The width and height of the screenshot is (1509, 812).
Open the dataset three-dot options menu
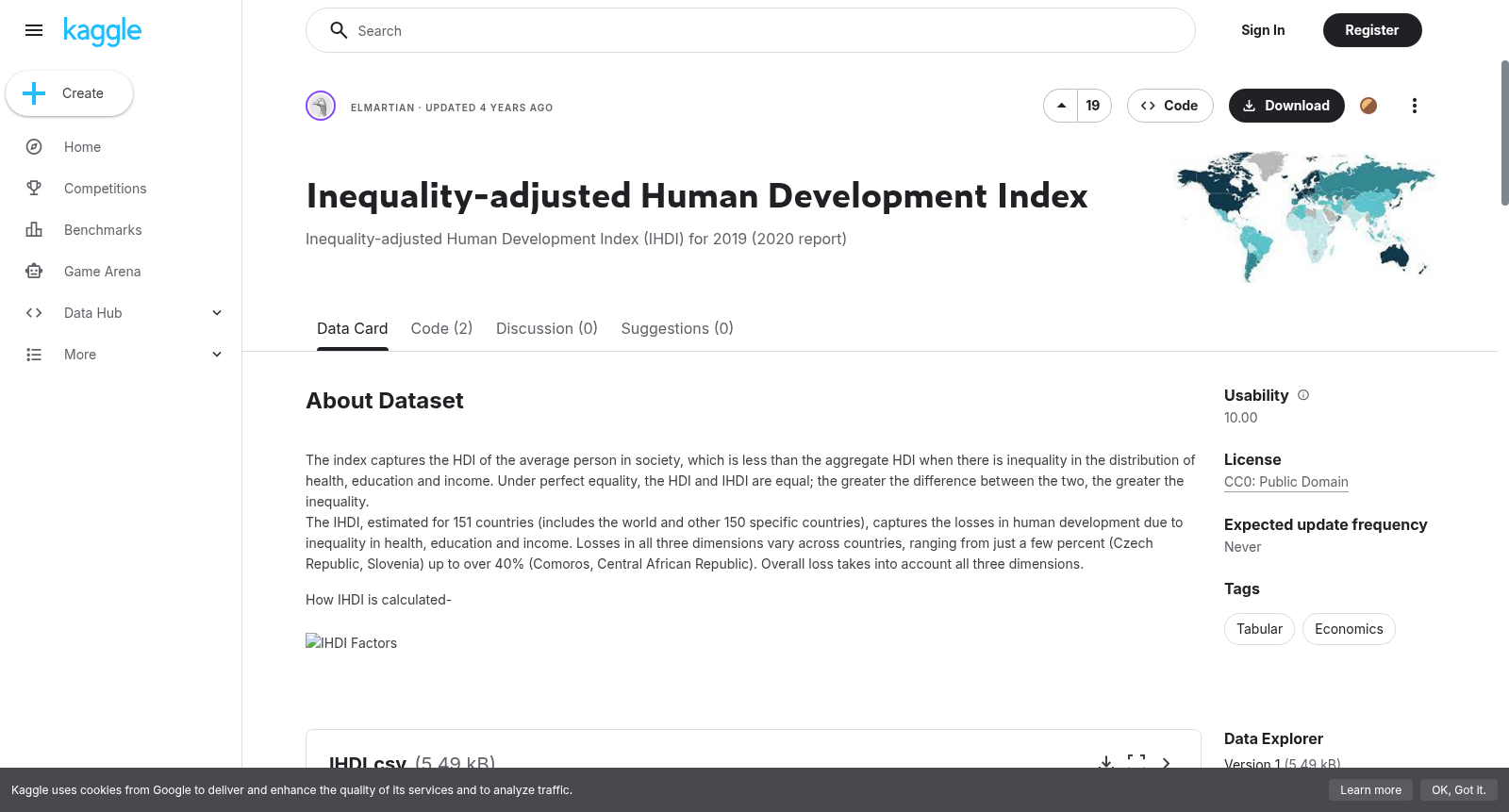tap(1414, 106)
